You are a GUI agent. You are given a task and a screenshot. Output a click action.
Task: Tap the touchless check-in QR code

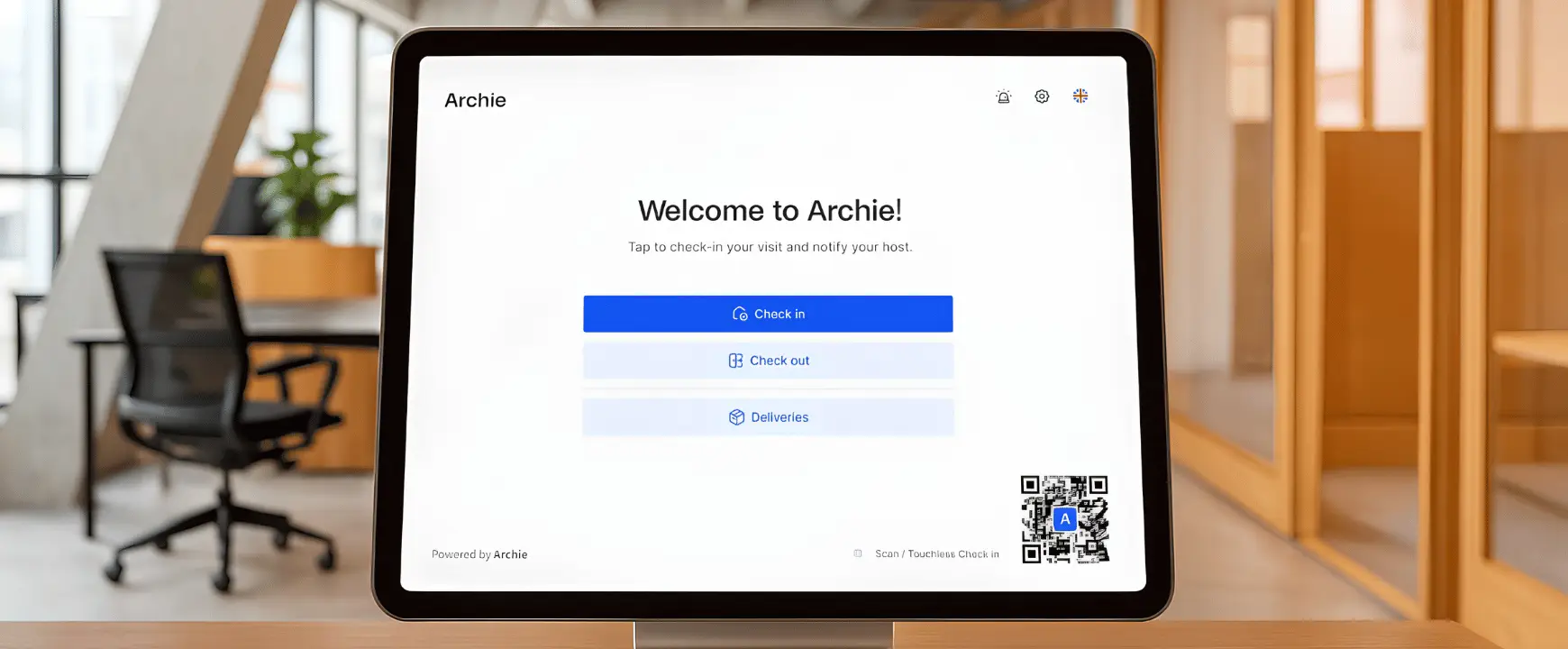tap(1064, 519)
